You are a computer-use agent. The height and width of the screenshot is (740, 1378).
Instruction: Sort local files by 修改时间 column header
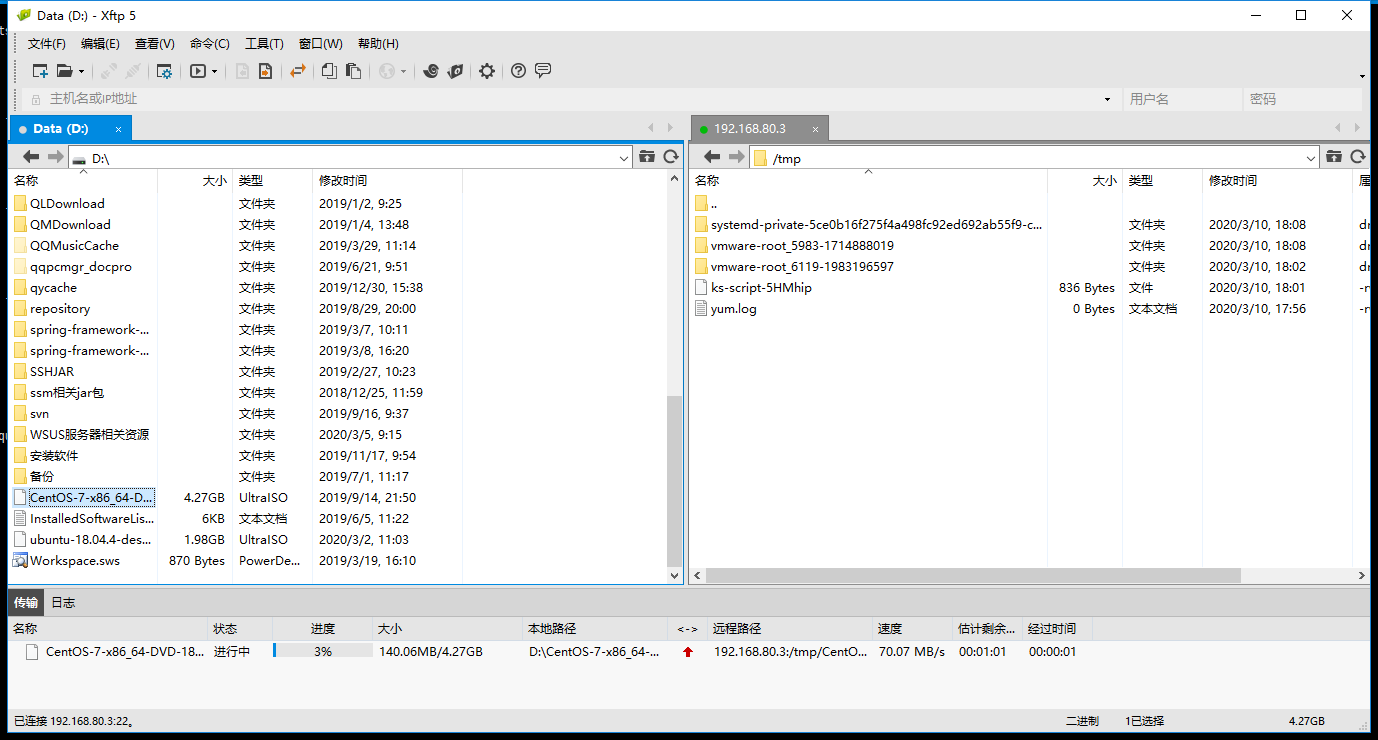[x=388, y=181]
